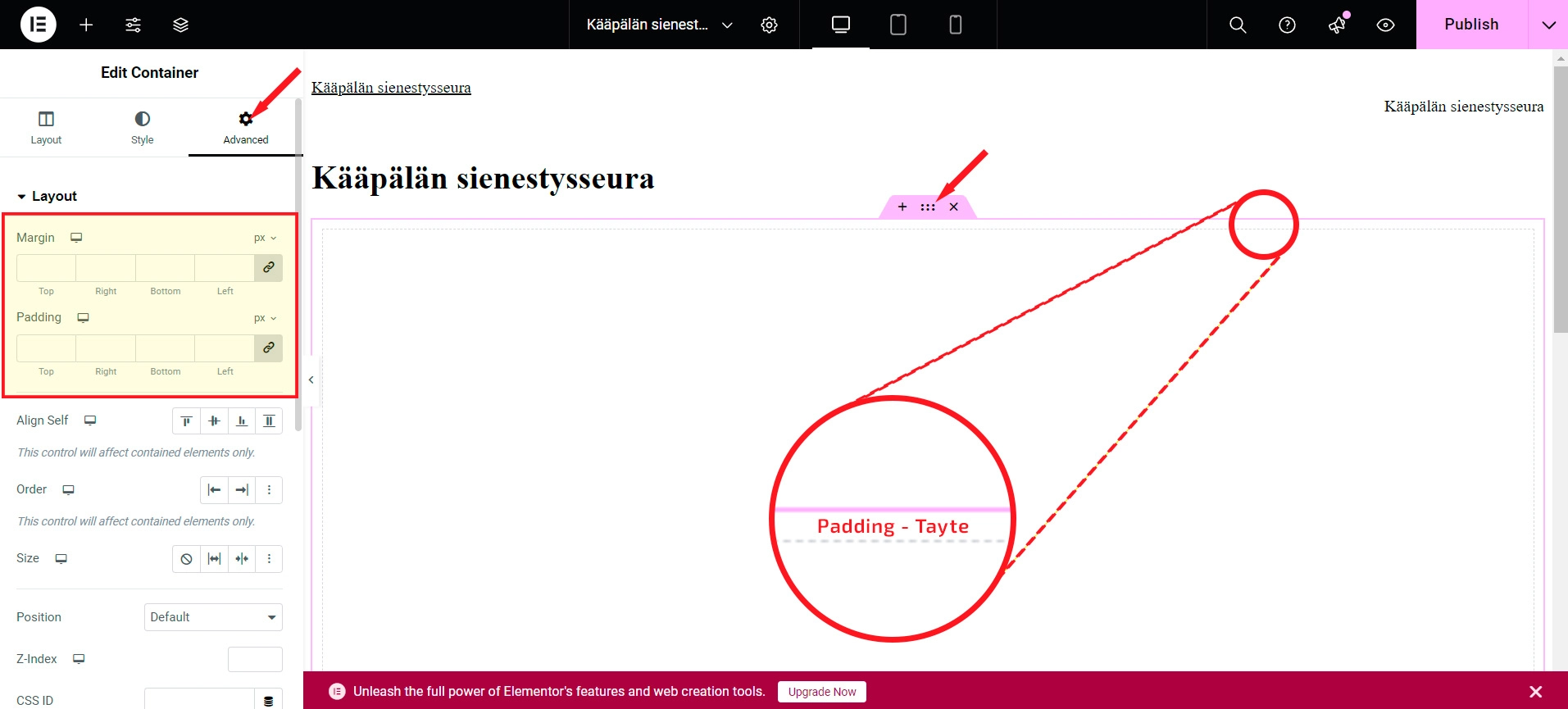Open page settings gear icon
The image size is (1568, 709).
click(769, 25)
